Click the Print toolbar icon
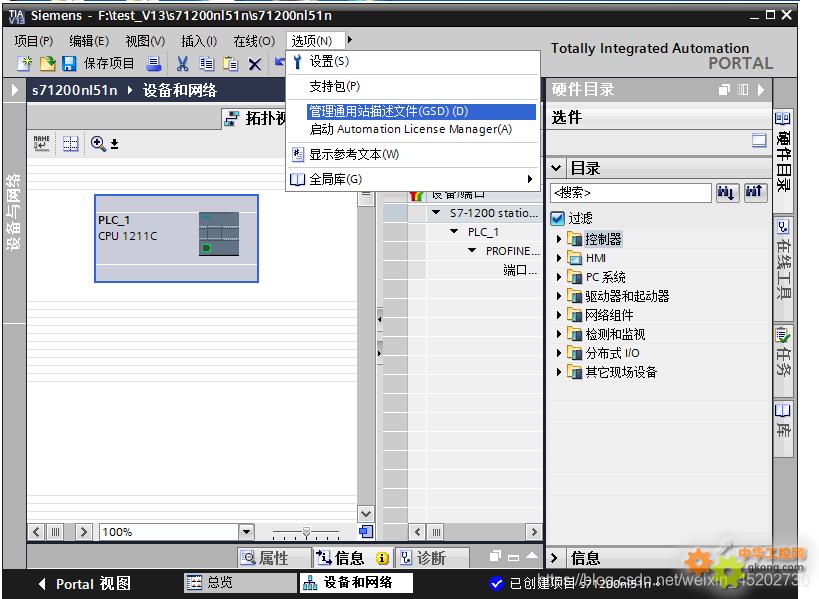 tap(154, 64)
